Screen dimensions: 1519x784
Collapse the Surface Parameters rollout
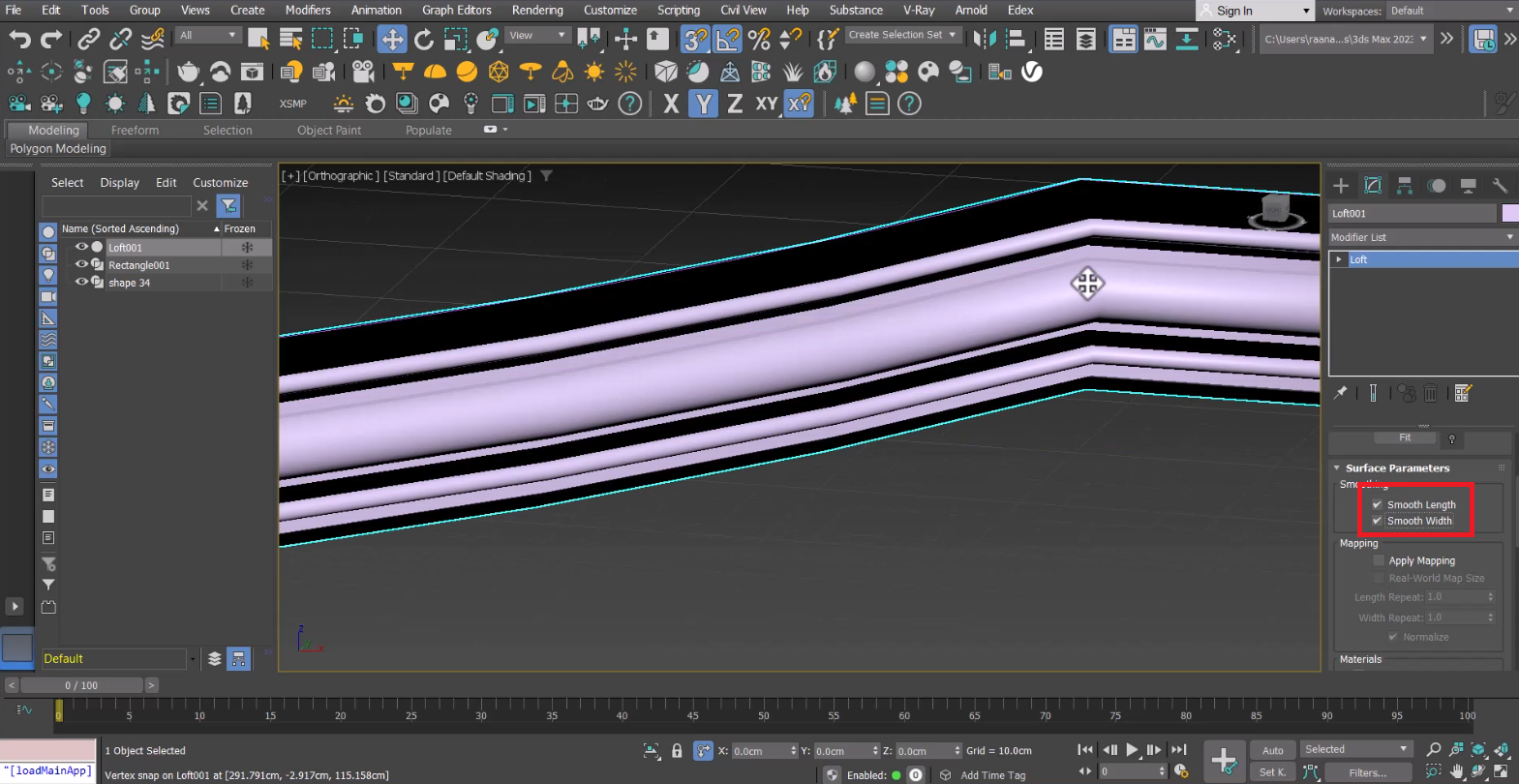pos(1397,467)
